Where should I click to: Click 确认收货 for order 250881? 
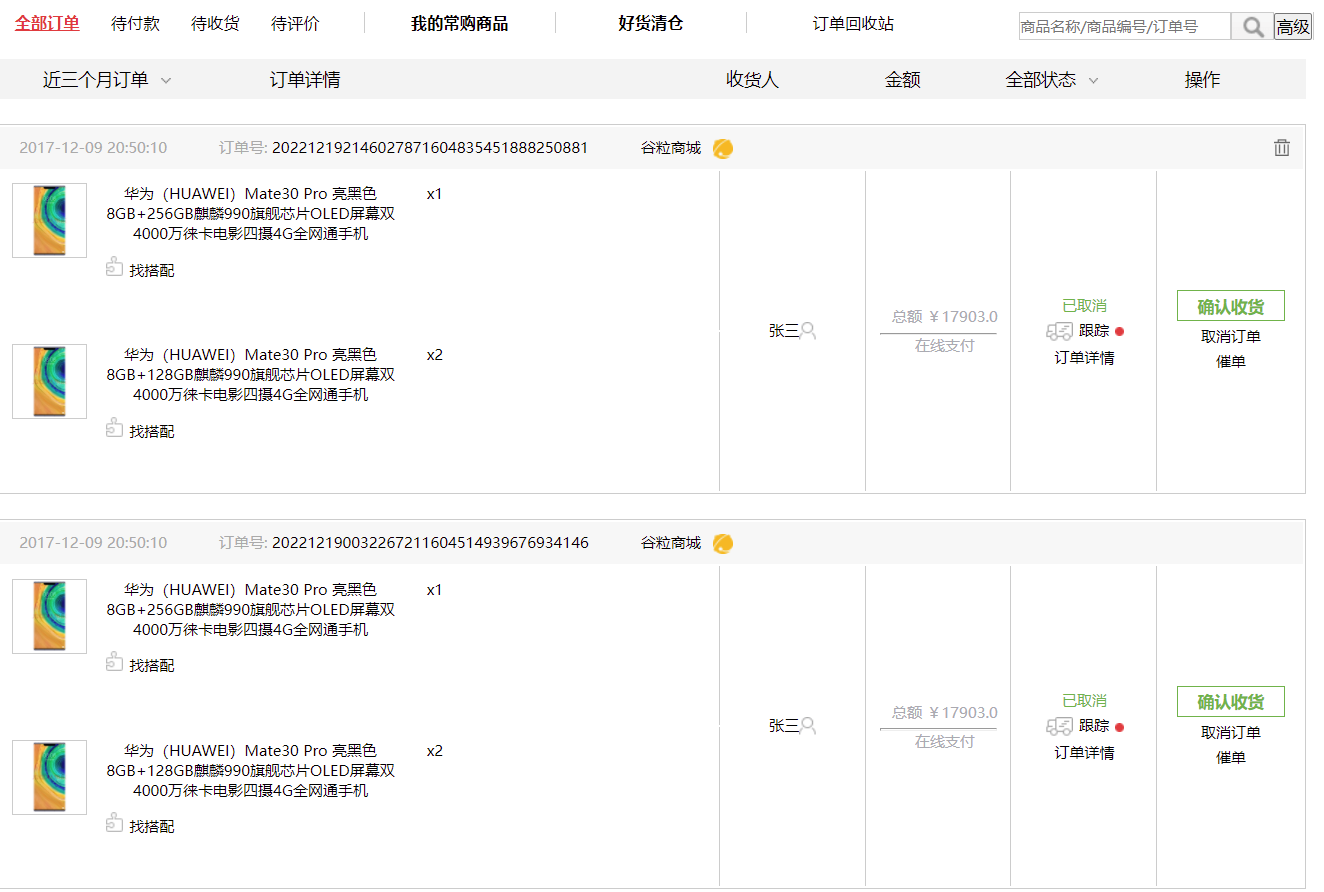click(1231, 306)
